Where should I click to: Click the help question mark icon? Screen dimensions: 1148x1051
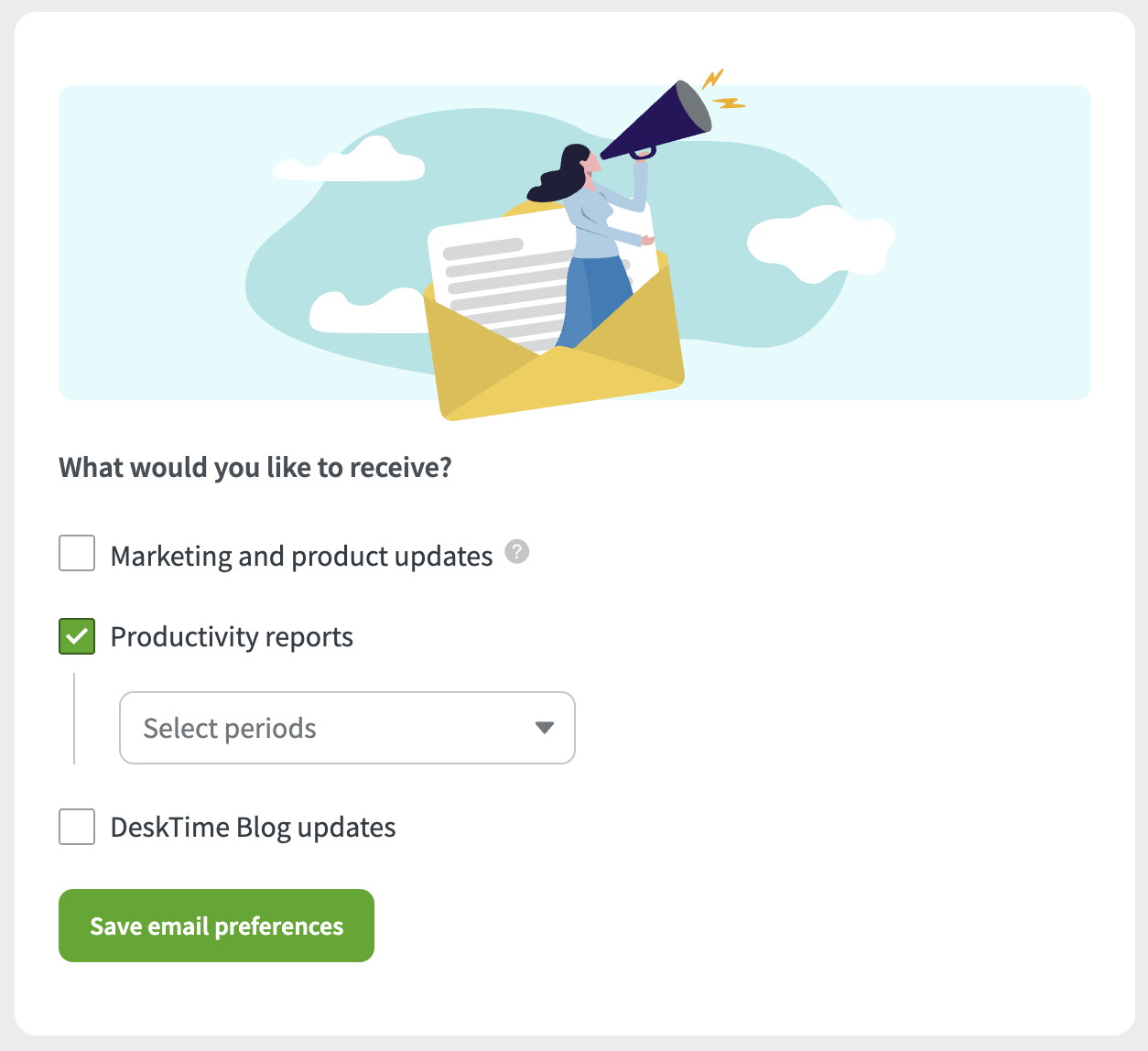pyautogui.click(x=517, y=552)
